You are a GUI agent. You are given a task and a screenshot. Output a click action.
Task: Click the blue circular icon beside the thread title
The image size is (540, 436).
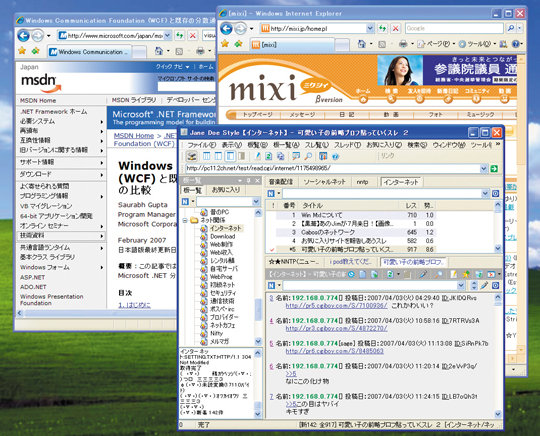351,274
